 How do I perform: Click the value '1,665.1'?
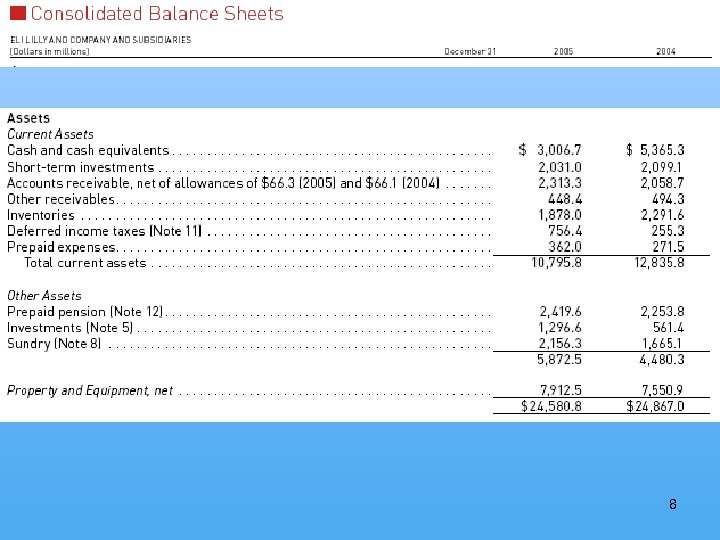point(662,343)
